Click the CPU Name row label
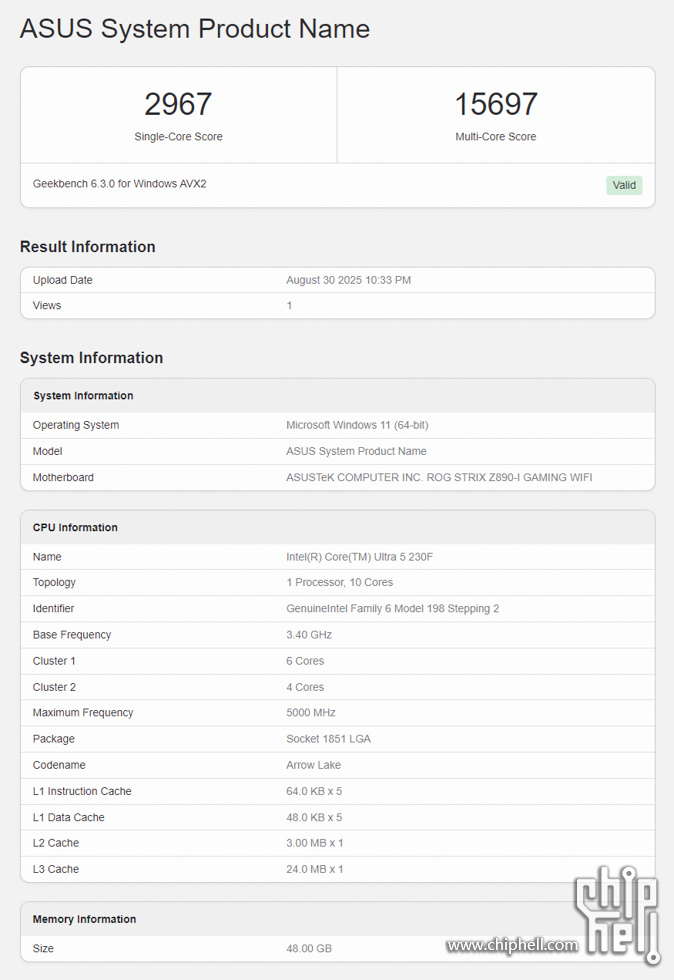Viewport: 674px width, 980px height. (x=47, y=557)
